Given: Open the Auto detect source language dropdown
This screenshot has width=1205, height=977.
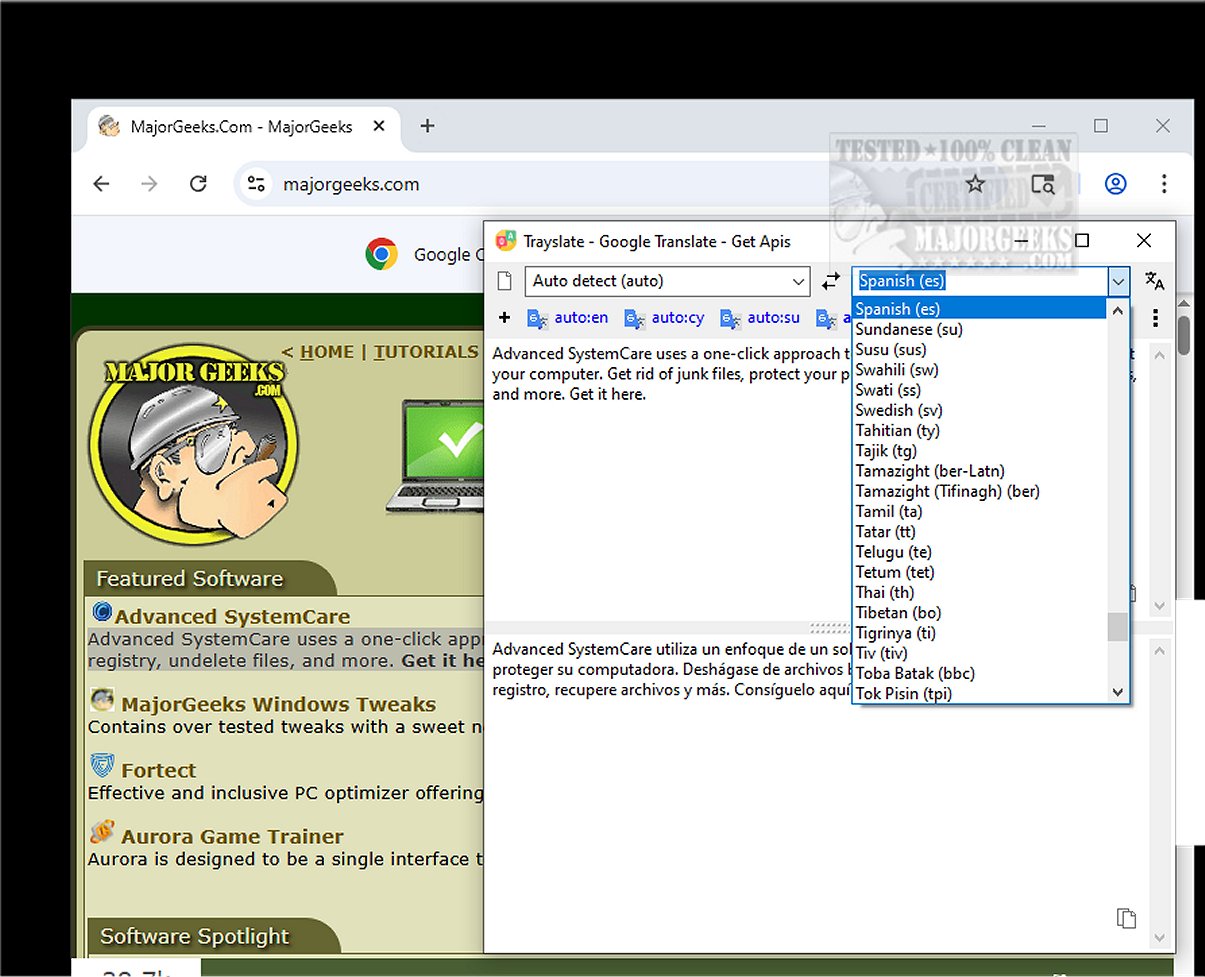Looking at the screenshot, I should click(x=666, y=282).
